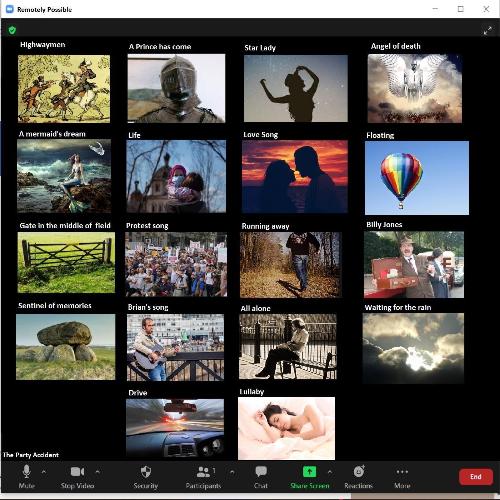Maximize the Remotely Possible window
Viewport: 500px width, 500px height.
pos(461,9)
